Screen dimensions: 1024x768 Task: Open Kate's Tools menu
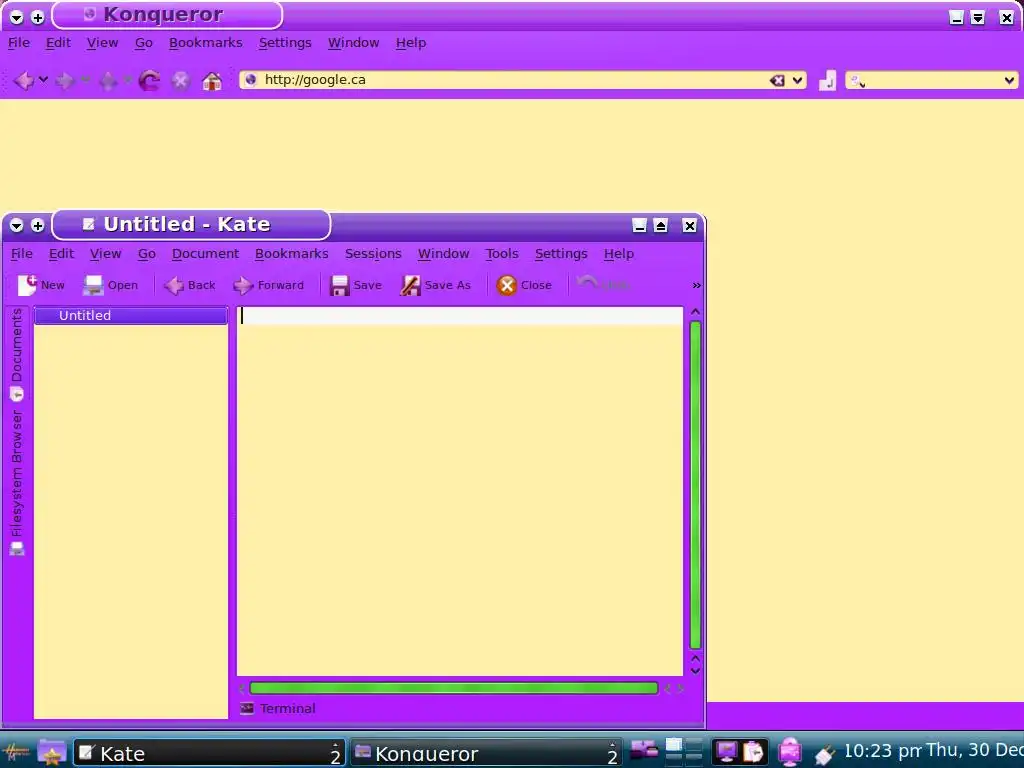502,253
